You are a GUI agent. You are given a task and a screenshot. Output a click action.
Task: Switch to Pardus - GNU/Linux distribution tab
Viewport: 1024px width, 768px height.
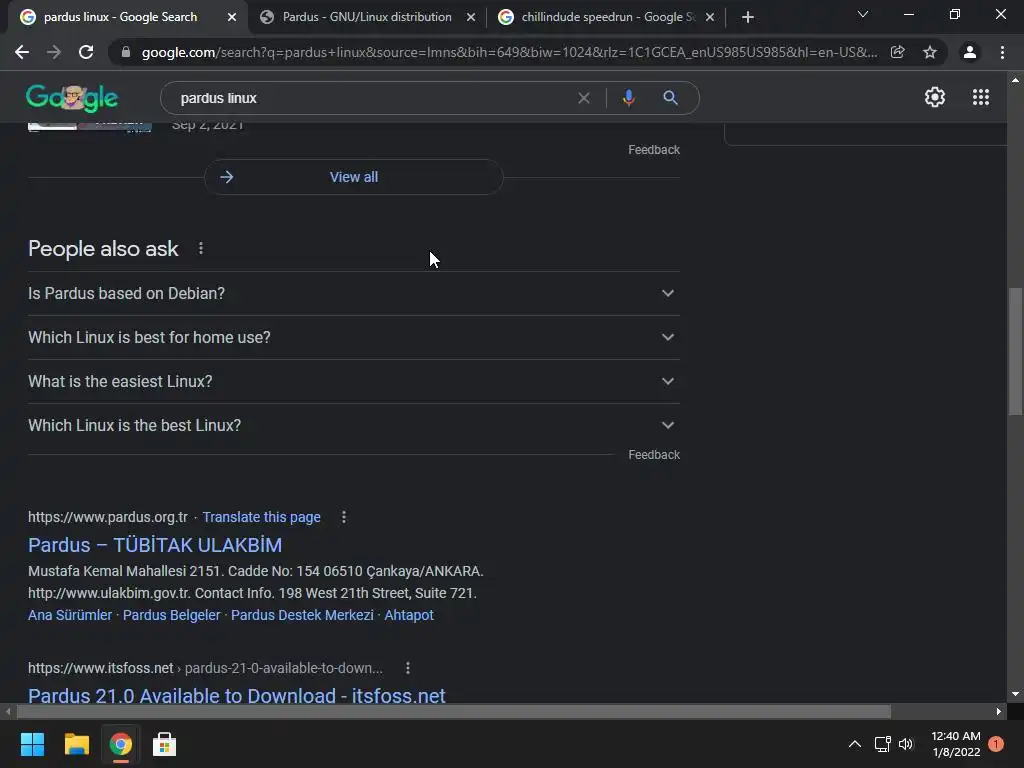pos(366,17)
